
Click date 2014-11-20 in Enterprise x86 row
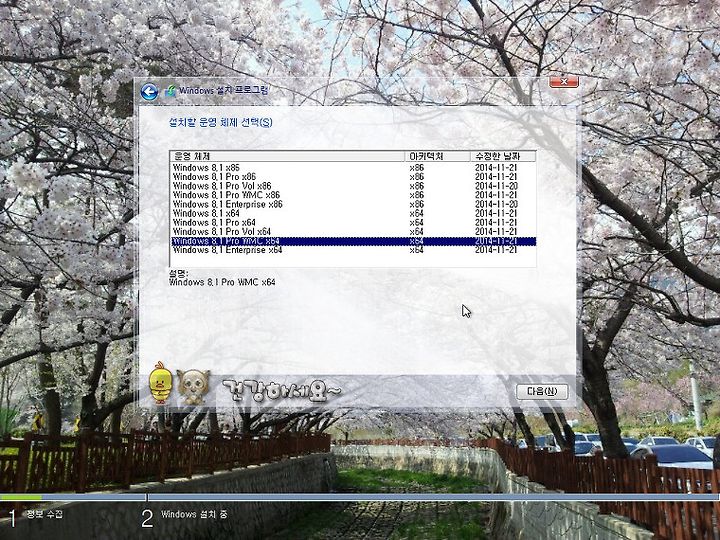coord(496,204)
